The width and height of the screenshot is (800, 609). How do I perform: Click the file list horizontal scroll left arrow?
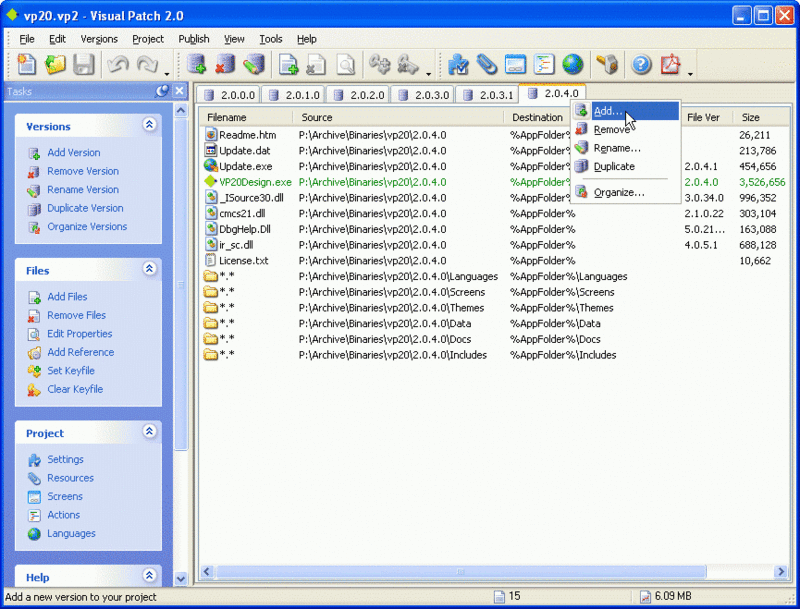(x=207, y=571)
